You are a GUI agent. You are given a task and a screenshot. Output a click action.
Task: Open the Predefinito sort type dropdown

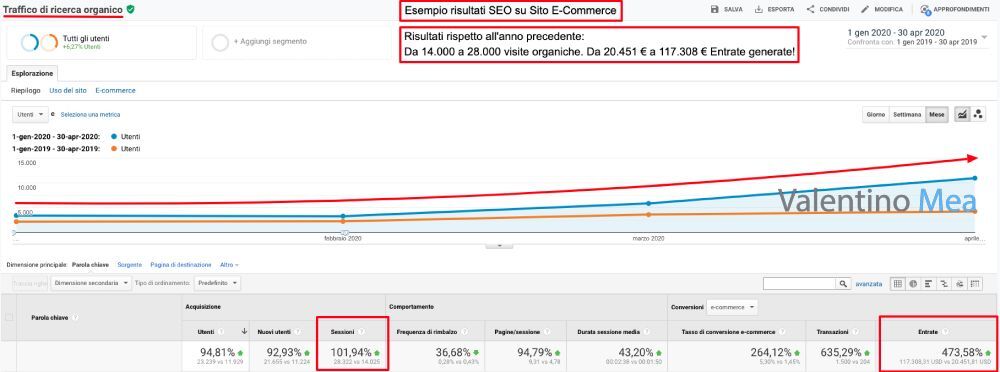(217, 283)
